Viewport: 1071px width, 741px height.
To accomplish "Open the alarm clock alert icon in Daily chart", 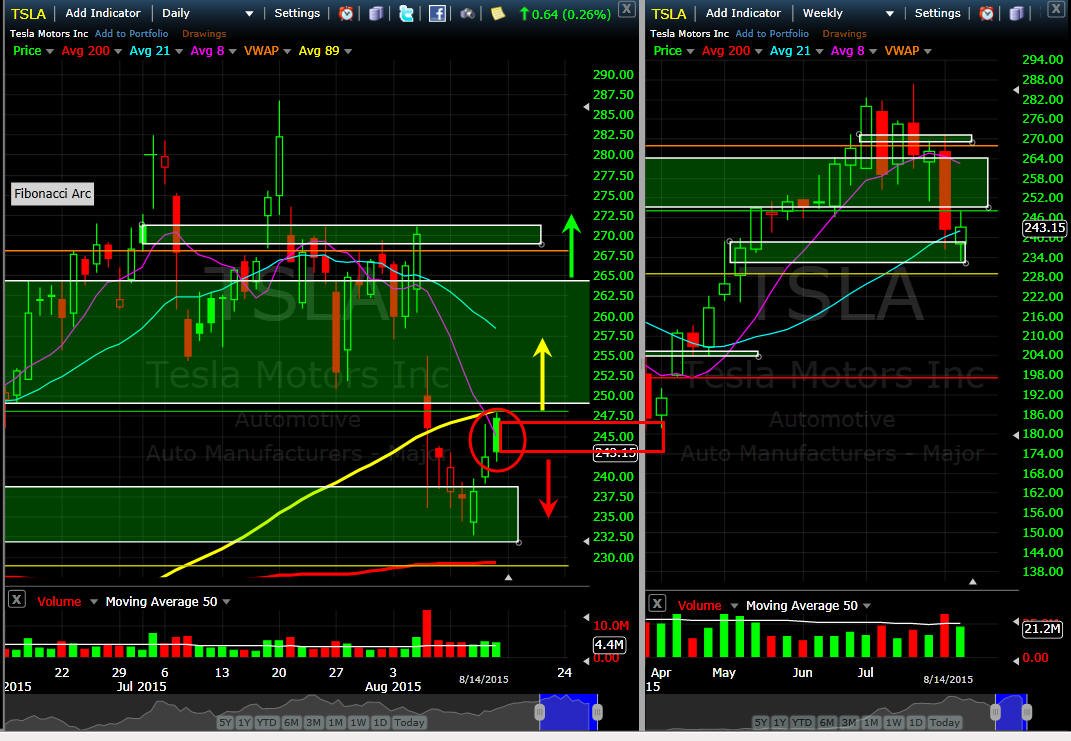I will (x=346, y=13).
